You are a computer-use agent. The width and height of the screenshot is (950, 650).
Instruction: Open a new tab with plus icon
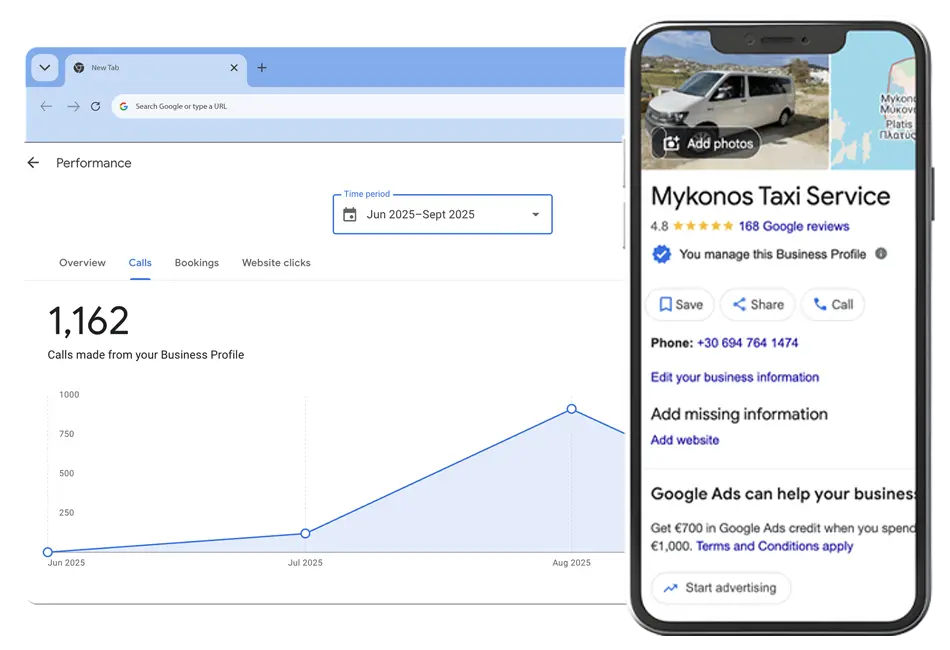262,68
